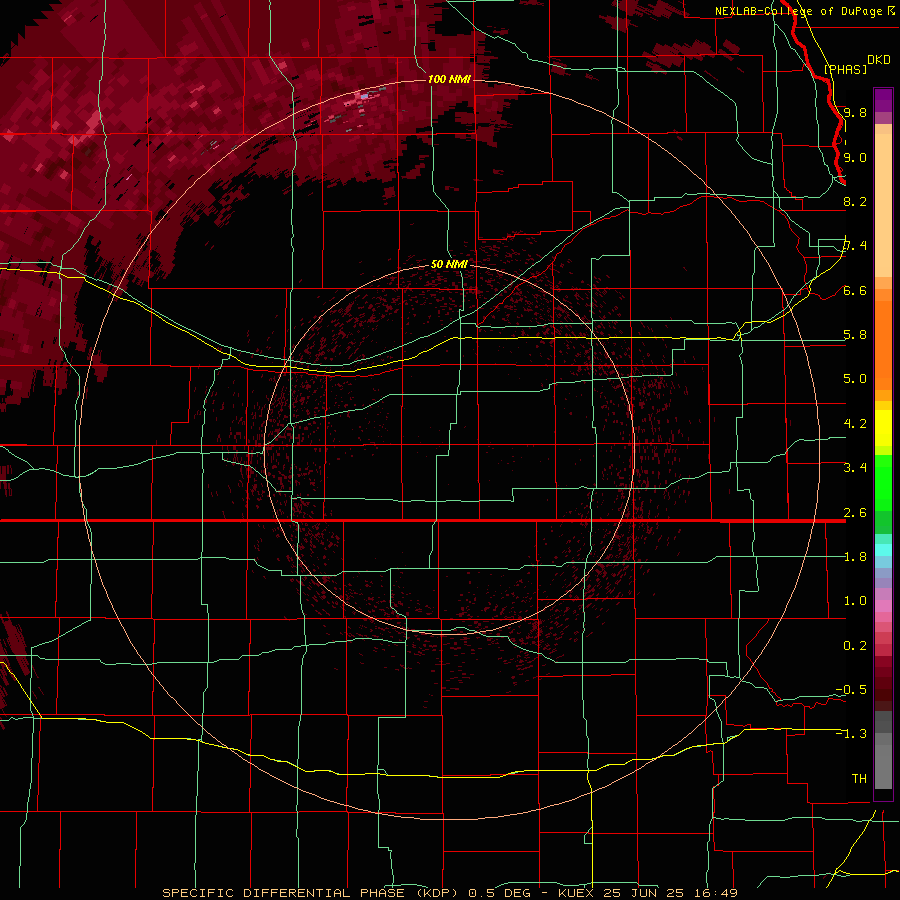Select the large peach segment of the color bar

pos(883,205)
